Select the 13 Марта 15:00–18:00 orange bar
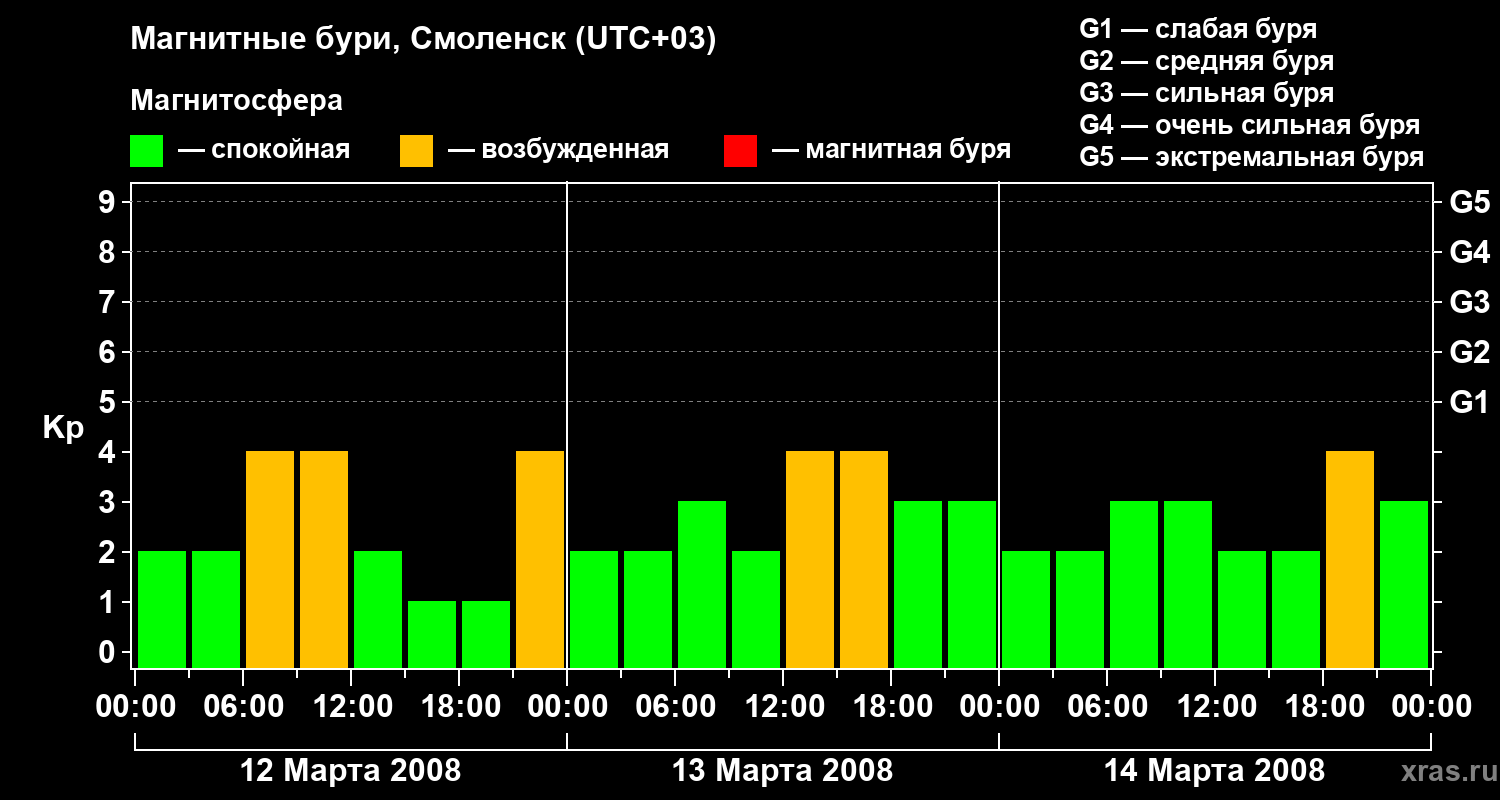The height and width of the screenshot is (800, 1500). pyautogui.click(x=864, y=559)
